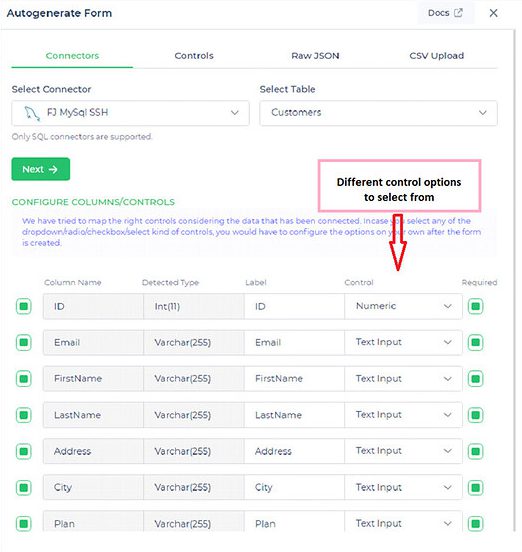The width and height of the screenshot is (522, 552).
Task: Open Select Connector dropdown chevron
Action: (x=235, y=113)
